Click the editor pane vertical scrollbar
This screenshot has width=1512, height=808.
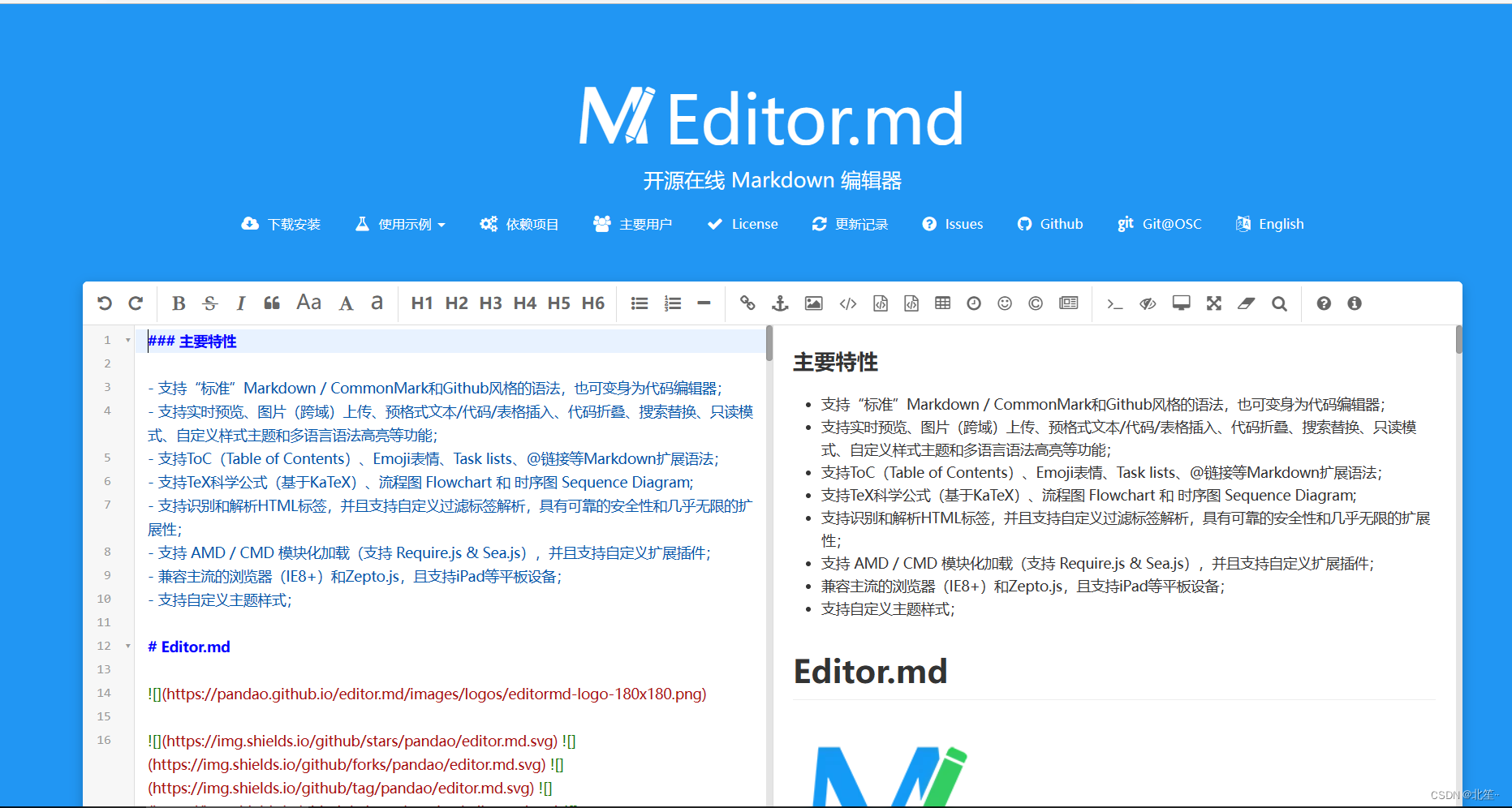[x=769, y=343]
